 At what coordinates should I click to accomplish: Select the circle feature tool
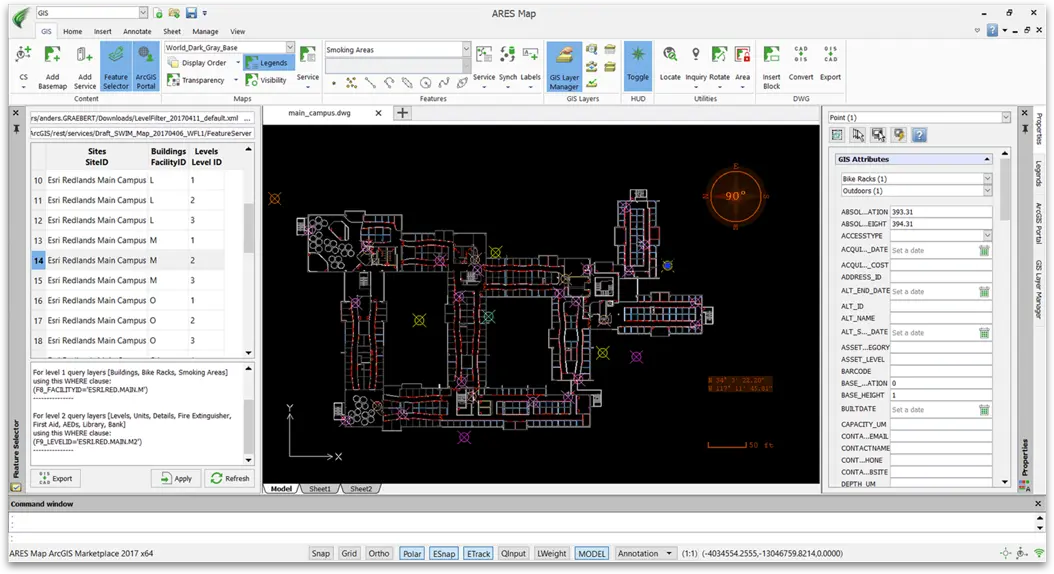(x=425, y=83)
